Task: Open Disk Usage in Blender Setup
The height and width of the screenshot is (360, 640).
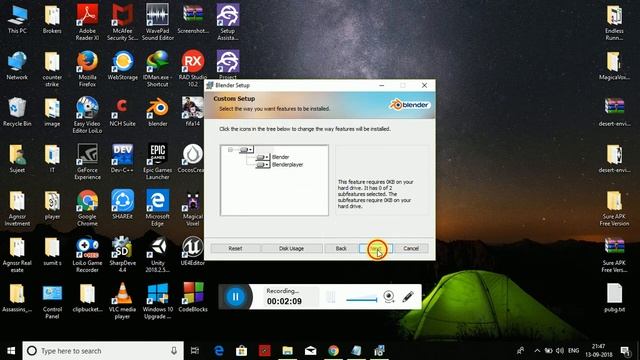Action: tap(291, 248)
